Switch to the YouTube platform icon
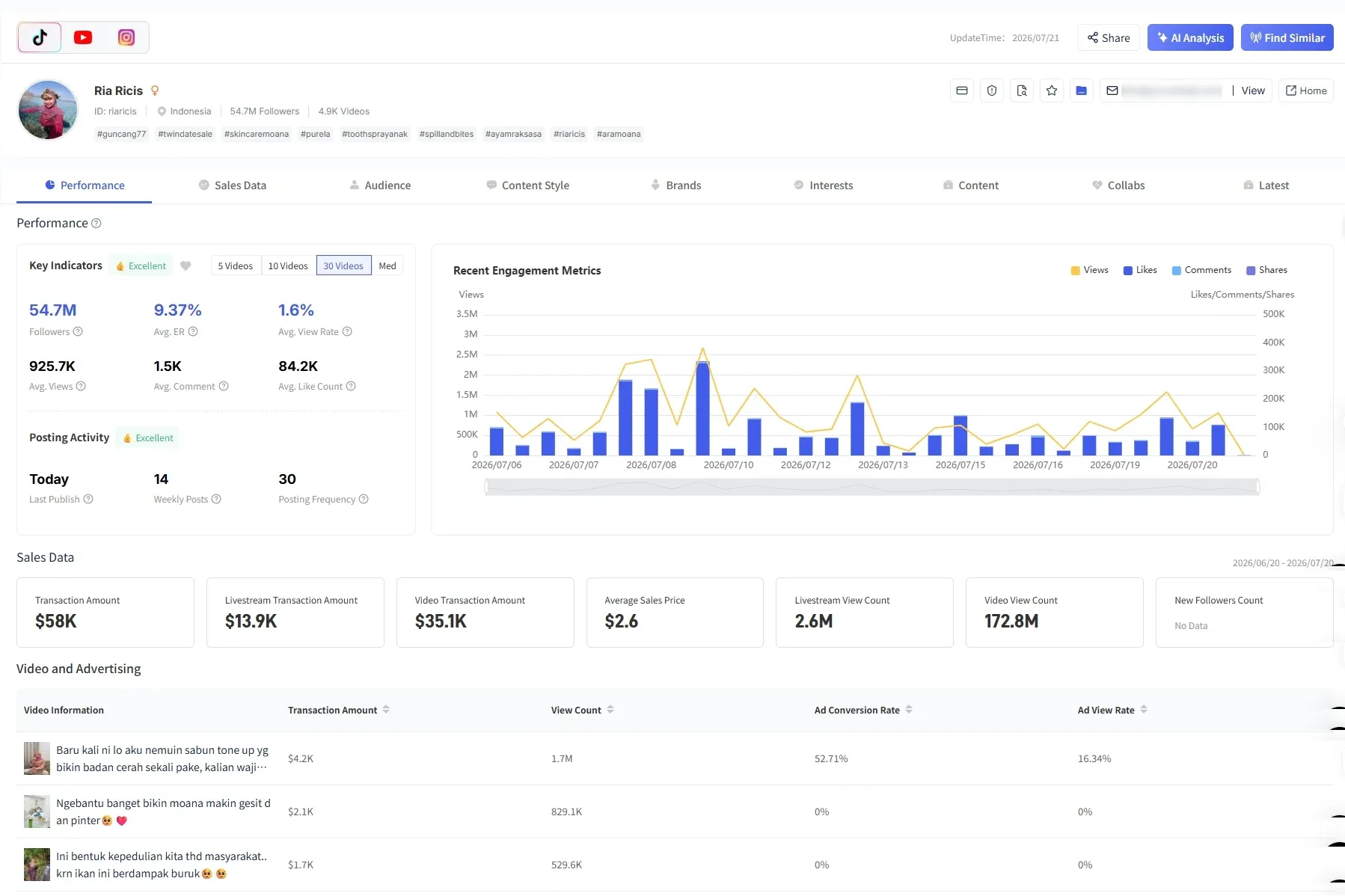 [x=83, y=37]
